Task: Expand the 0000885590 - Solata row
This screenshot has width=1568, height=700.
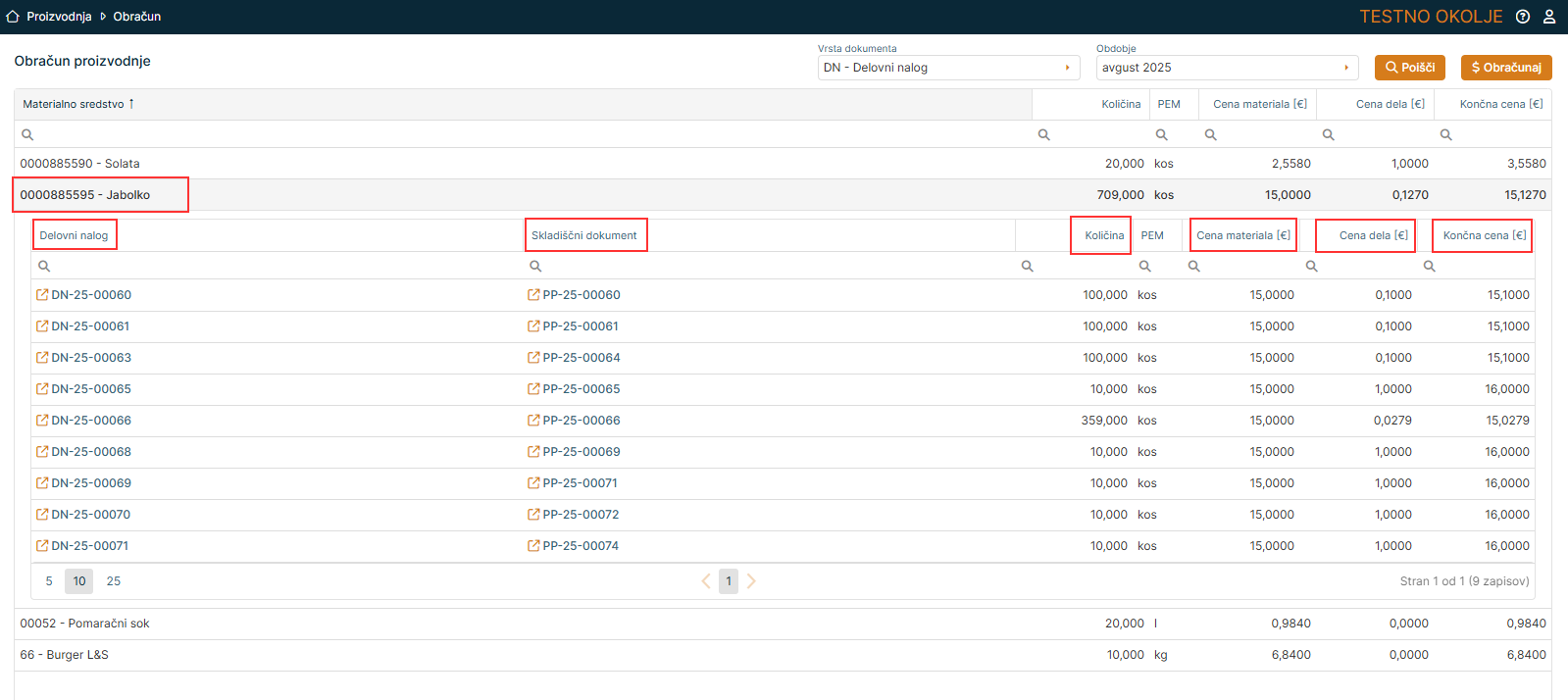Action: tap(80, 164)
